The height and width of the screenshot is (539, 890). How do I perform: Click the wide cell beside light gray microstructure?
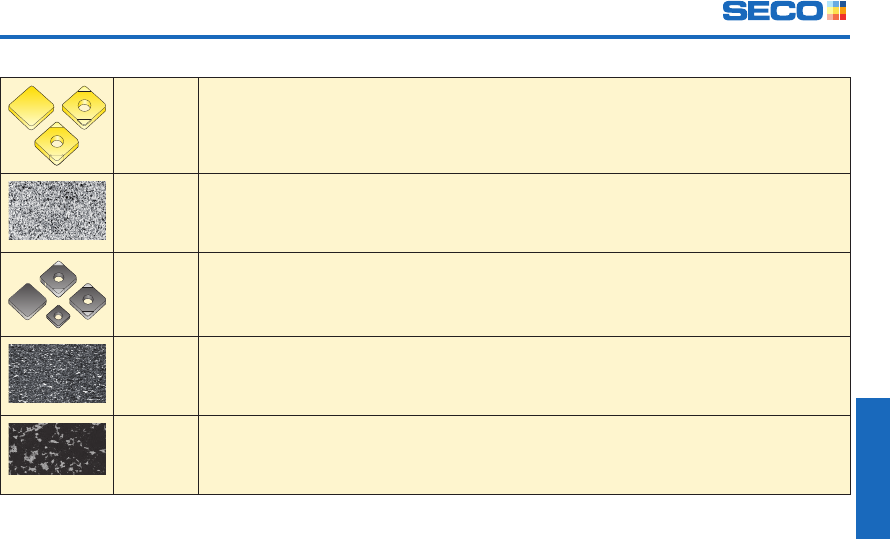click(524, 213)
